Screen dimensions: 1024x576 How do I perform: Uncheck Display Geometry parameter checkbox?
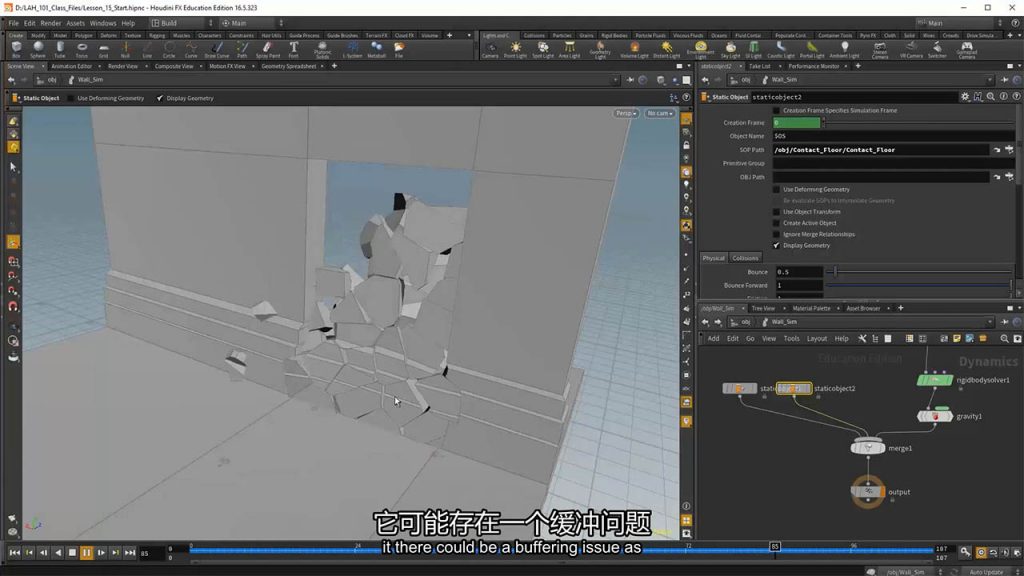tap(776, 246)
